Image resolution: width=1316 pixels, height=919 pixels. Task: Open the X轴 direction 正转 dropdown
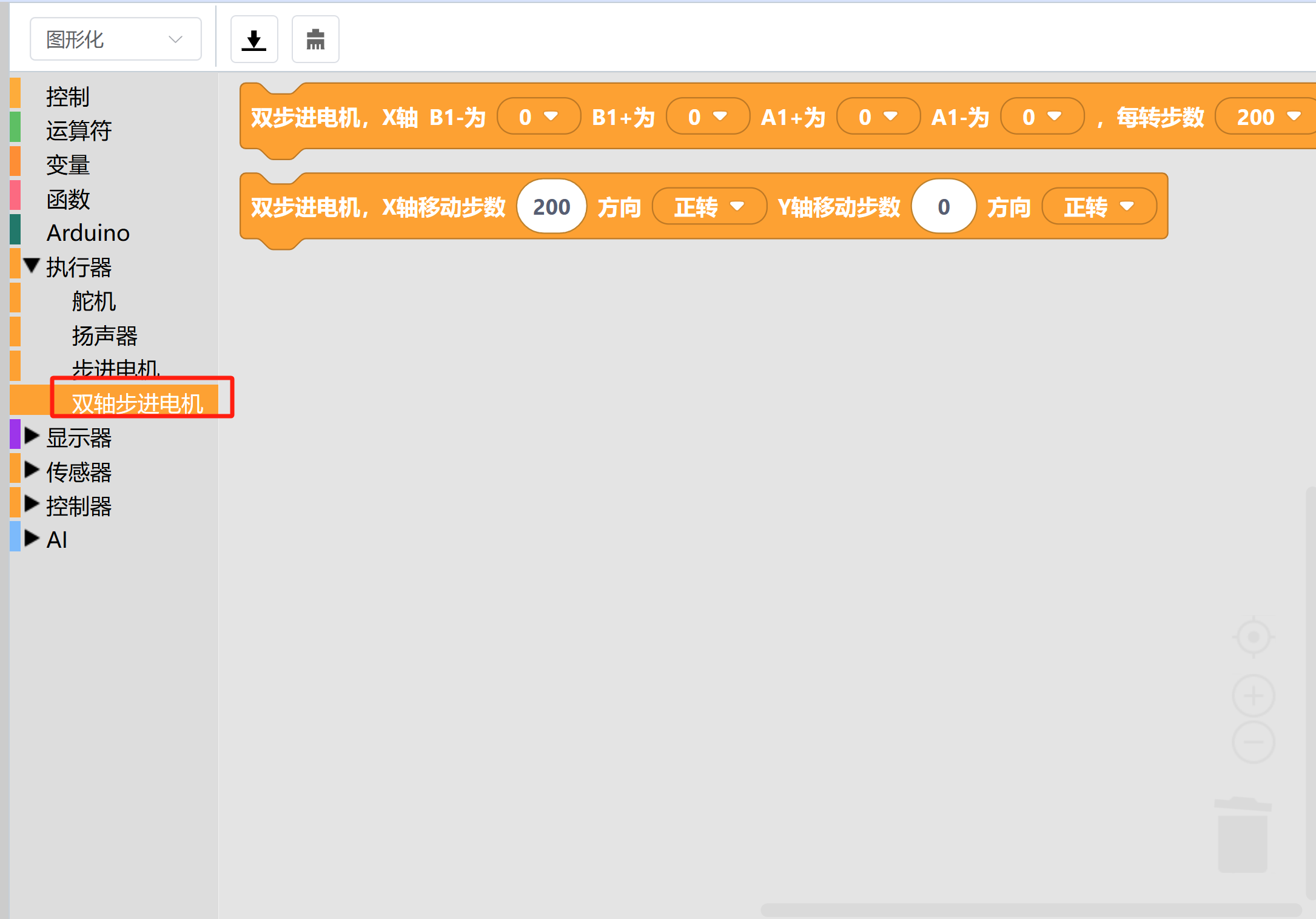coord(708,207)
